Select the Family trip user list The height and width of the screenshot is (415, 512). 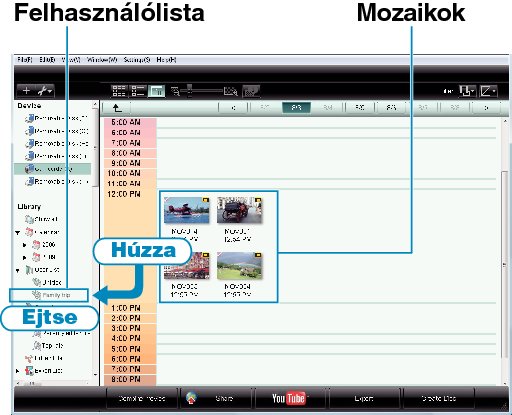coord(49,295)
